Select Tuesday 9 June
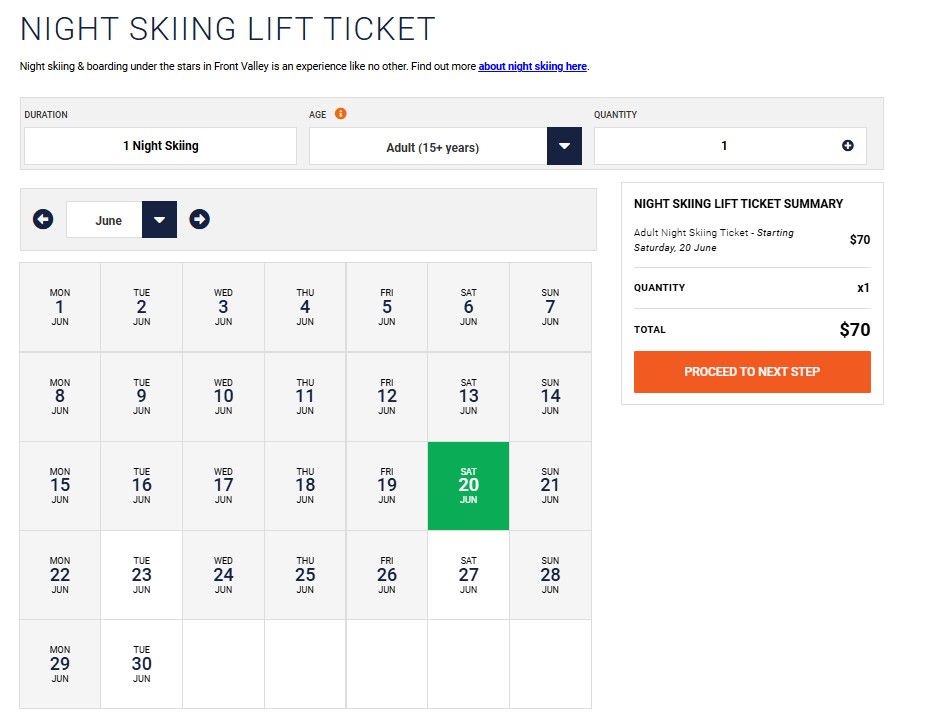This screenshot has width=927, height=721. [x=141, y=397]
